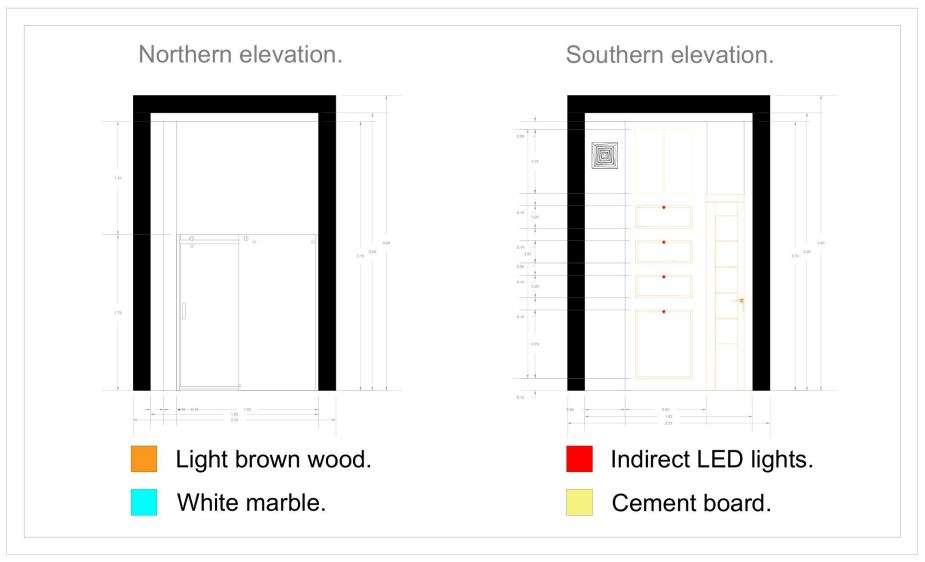Pick the yellow Cement board swatch
Viewport: 925px width, 562px height.
(x=580, y=502)
